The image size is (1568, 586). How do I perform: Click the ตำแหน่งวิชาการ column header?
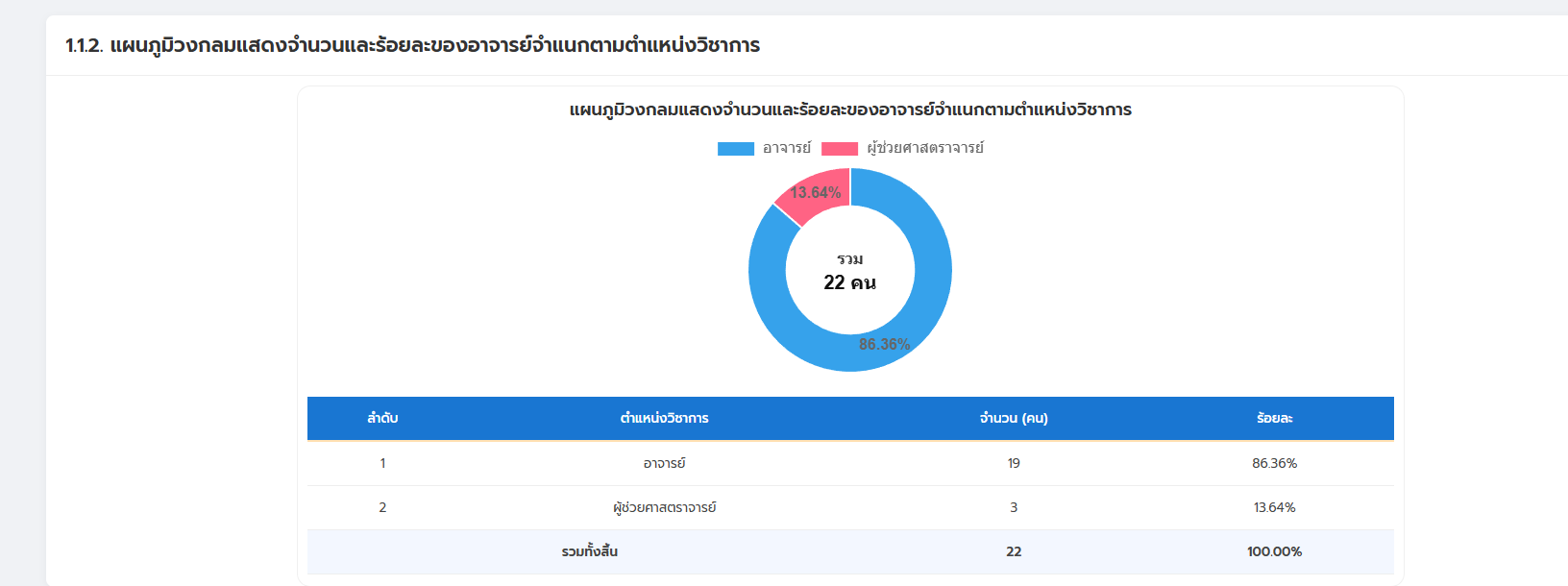[664, 419]
